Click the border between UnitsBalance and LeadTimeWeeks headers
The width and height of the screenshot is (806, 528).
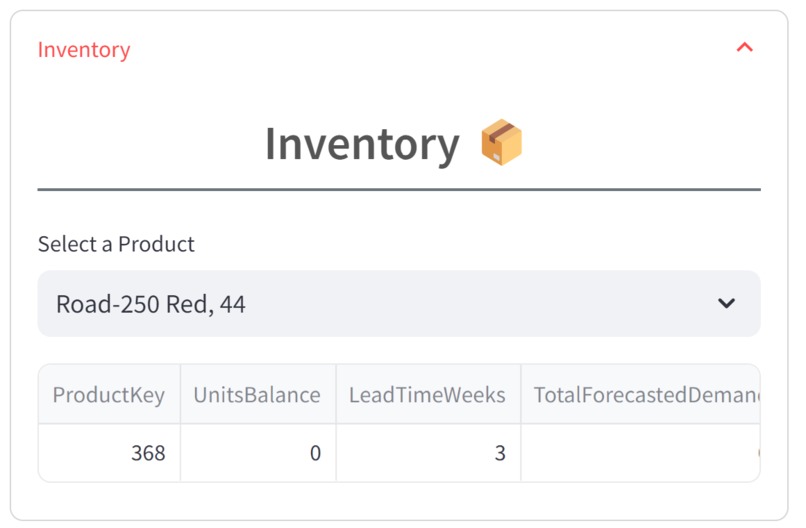click(x=336, y=395)
